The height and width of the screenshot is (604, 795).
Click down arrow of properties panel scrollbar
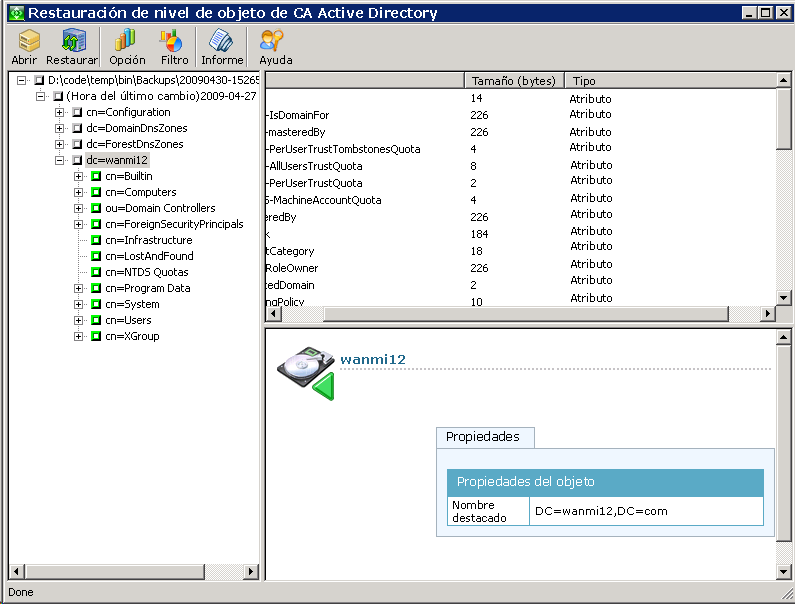click(x=785, y=571)
